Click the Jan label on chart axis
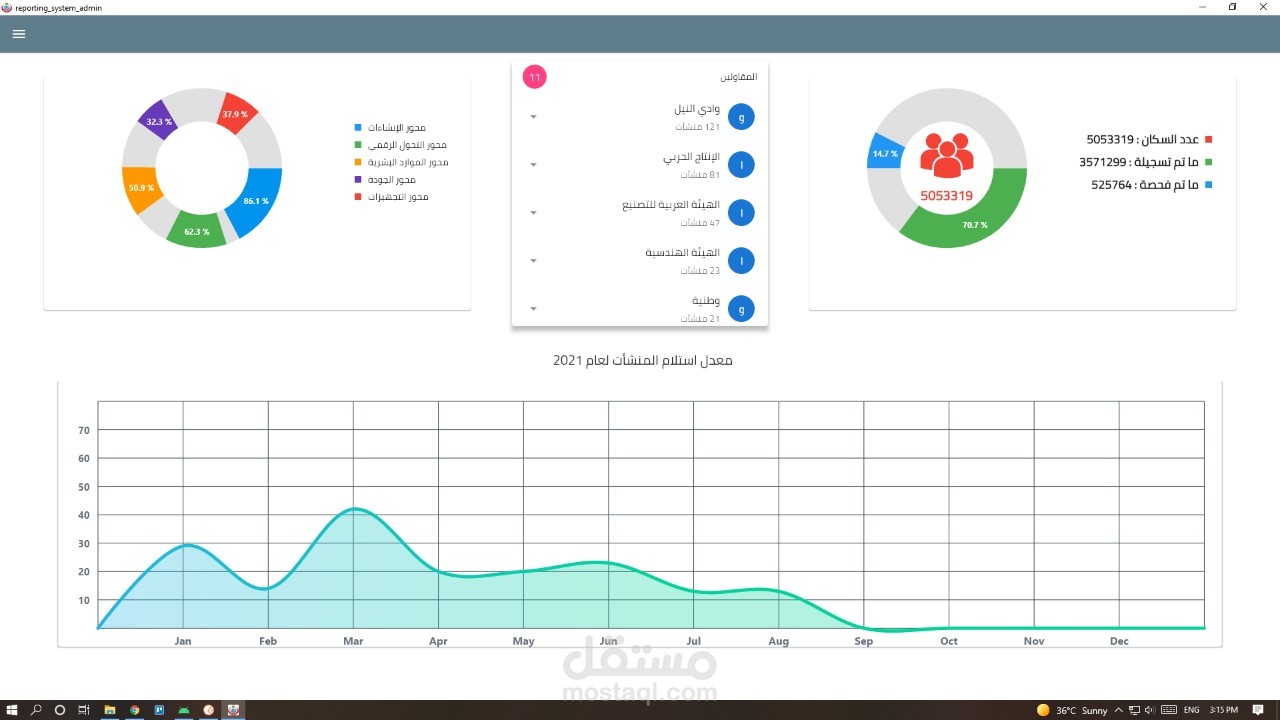Viewport: 1280px width, 720px height. [183, 641]
